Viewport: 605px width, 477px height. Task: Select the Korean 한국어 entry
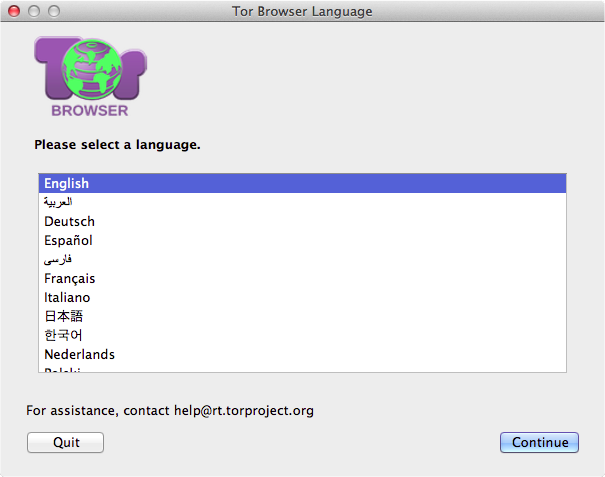tap(302, 335)
